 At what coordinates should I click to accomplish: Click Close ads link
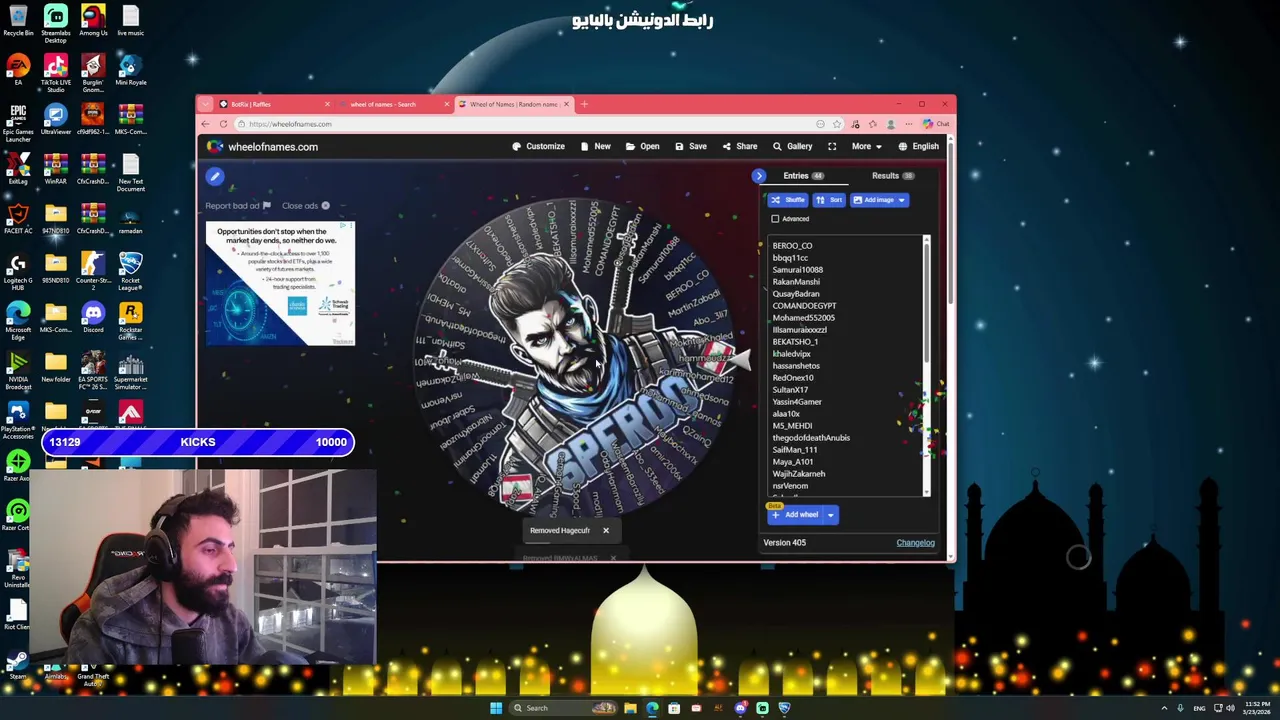pyautogui.click(x=305, y=206)
